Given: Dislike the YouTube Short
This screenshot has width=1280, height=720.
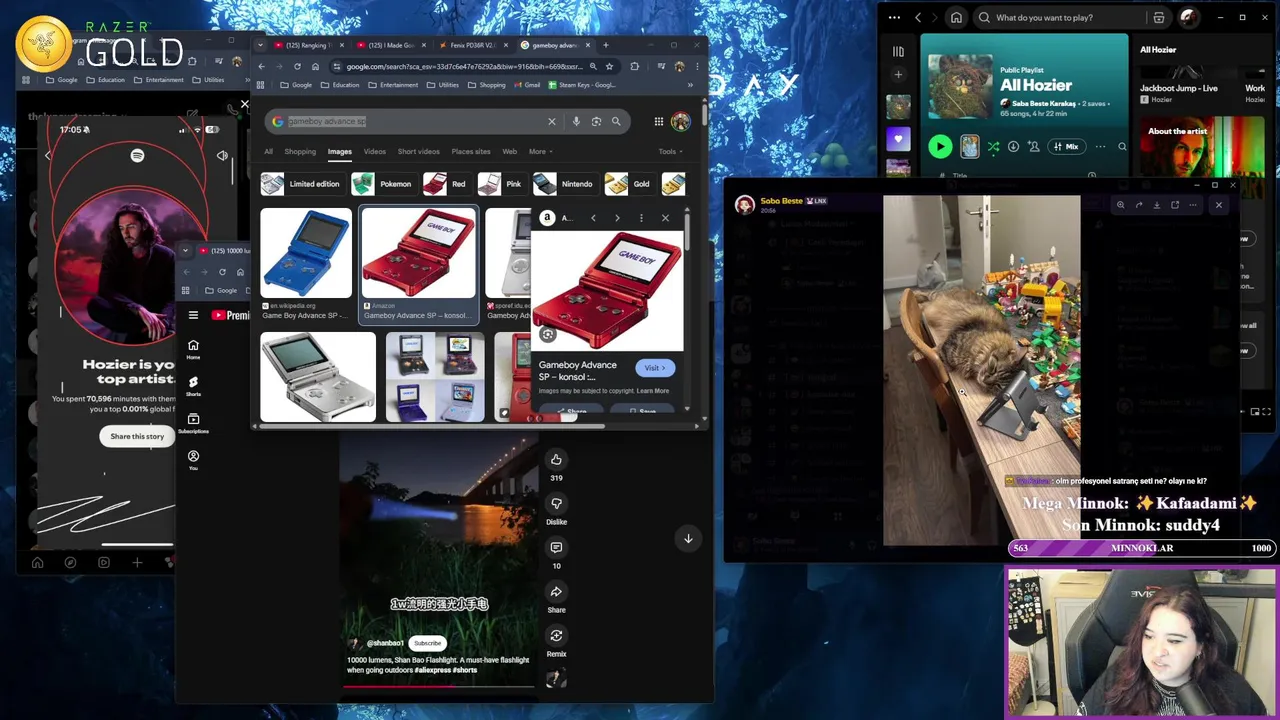Looking at the screenshot, I should click(556, 504).
